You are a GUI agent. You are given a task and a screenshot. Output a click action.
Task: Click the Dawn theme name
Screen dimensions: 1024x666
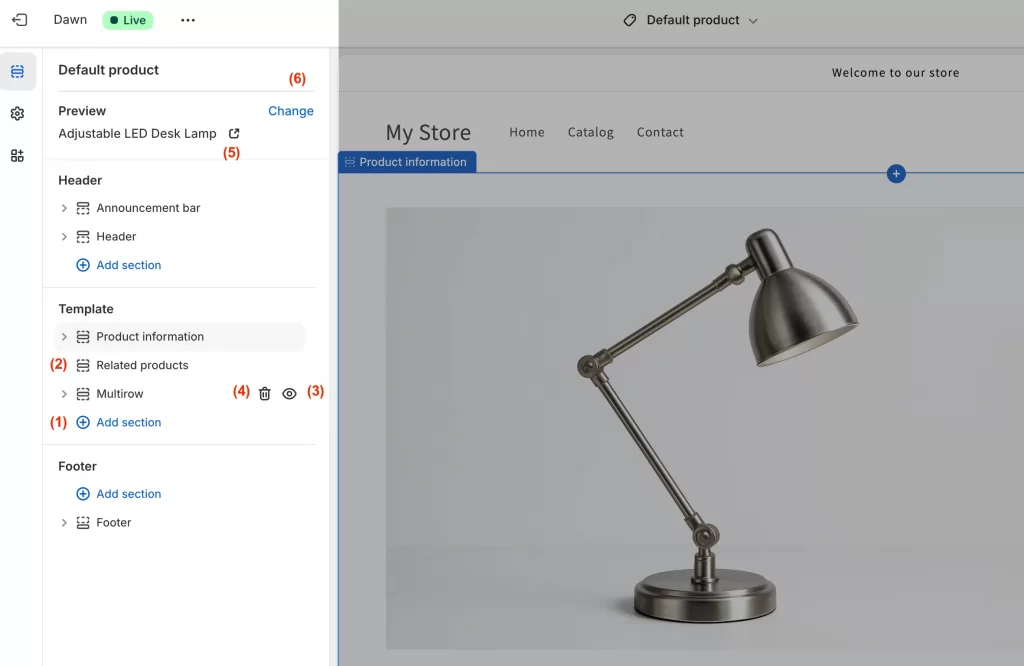pyautogui.click(x=70, y=20)
